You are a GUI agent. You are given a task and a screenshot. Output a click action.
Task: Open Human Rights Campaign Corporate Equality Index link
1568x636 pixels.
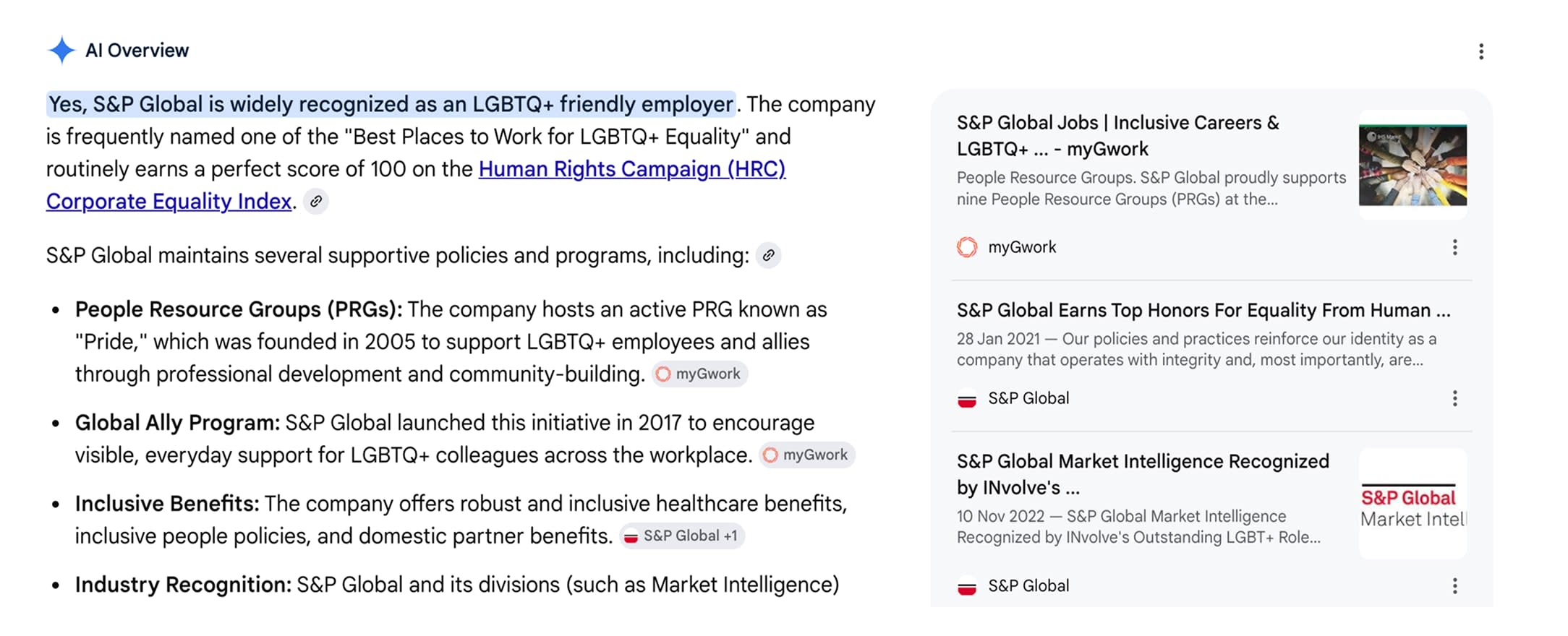(416, 185)
